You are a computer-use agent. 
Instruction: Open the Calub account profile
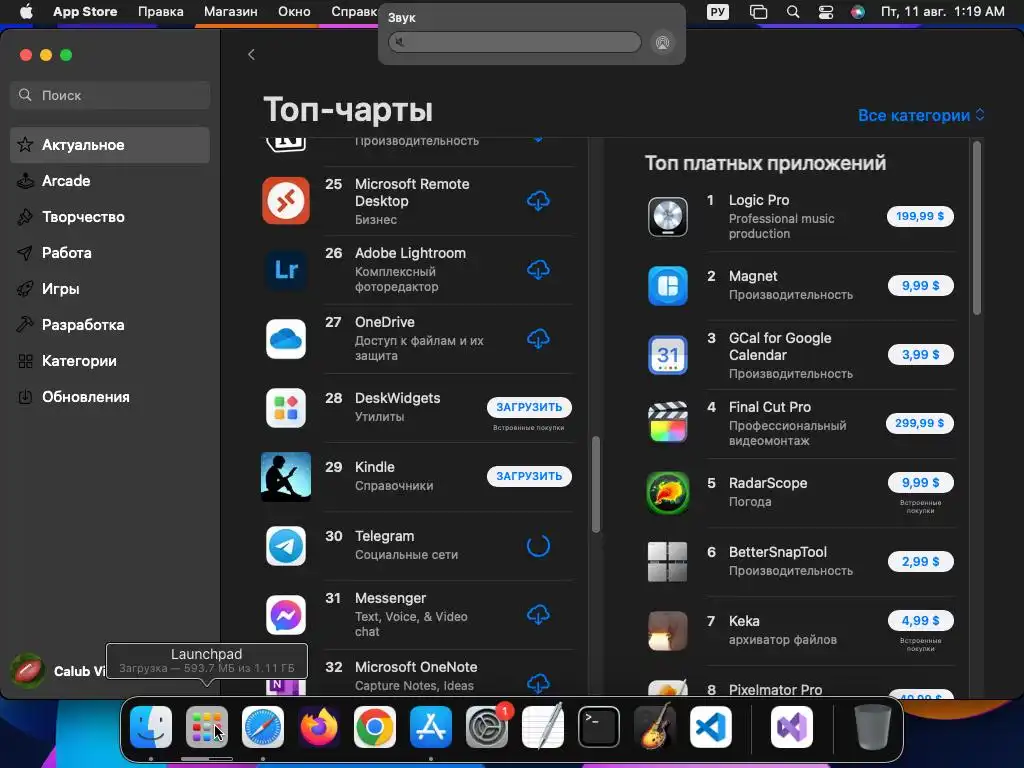pos(59,671)
